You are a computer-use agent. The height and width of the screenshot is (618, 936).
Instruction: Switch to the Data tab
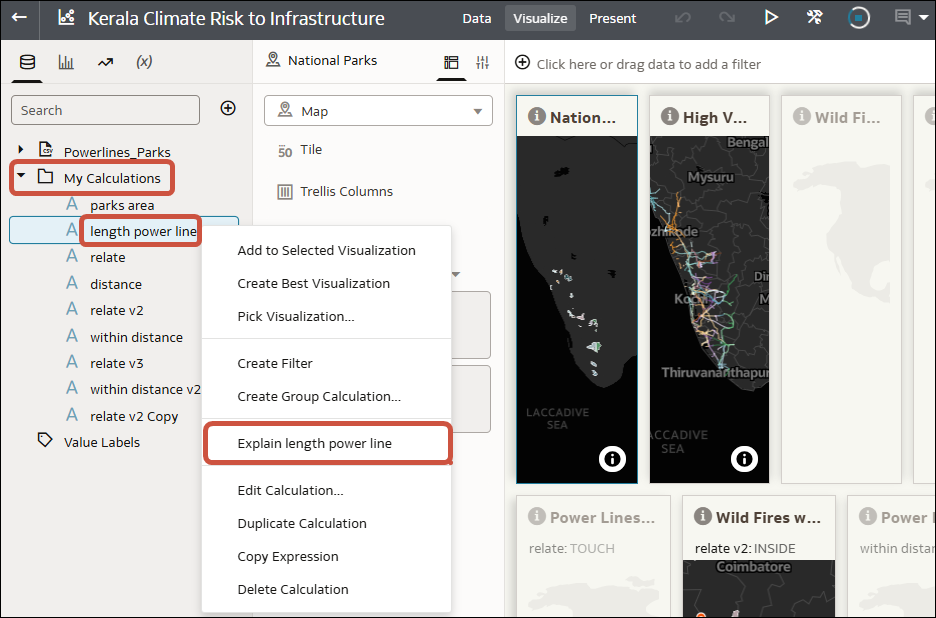tap(476, 19)
